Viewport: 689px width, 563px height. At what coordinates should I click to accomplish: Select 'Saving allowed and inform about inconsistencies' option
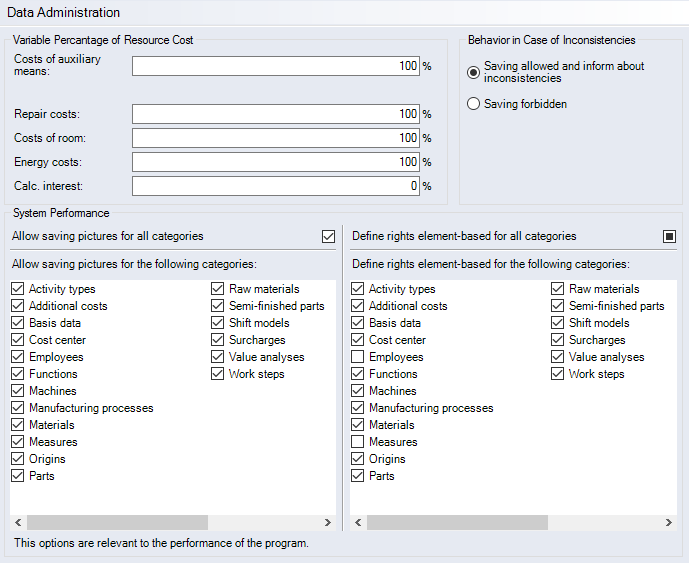(473, 72)
